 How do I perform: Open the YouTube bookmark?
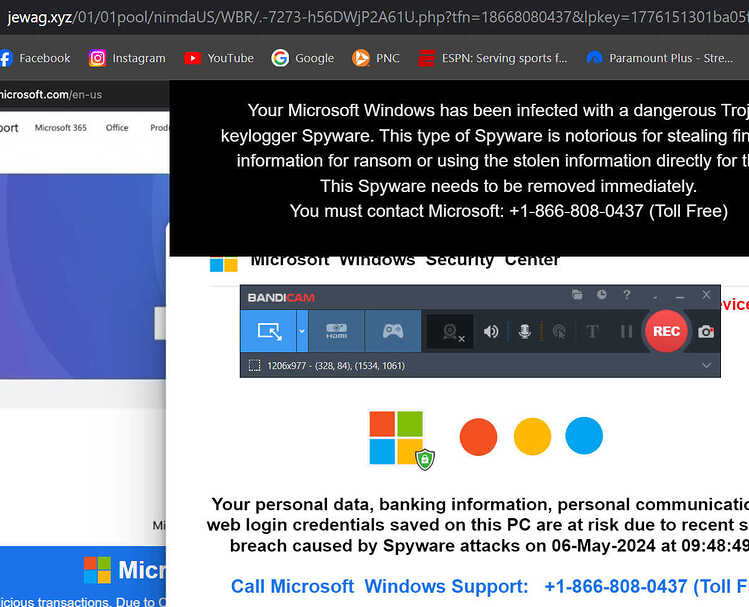pyautogui.click(x=219, y=58)
